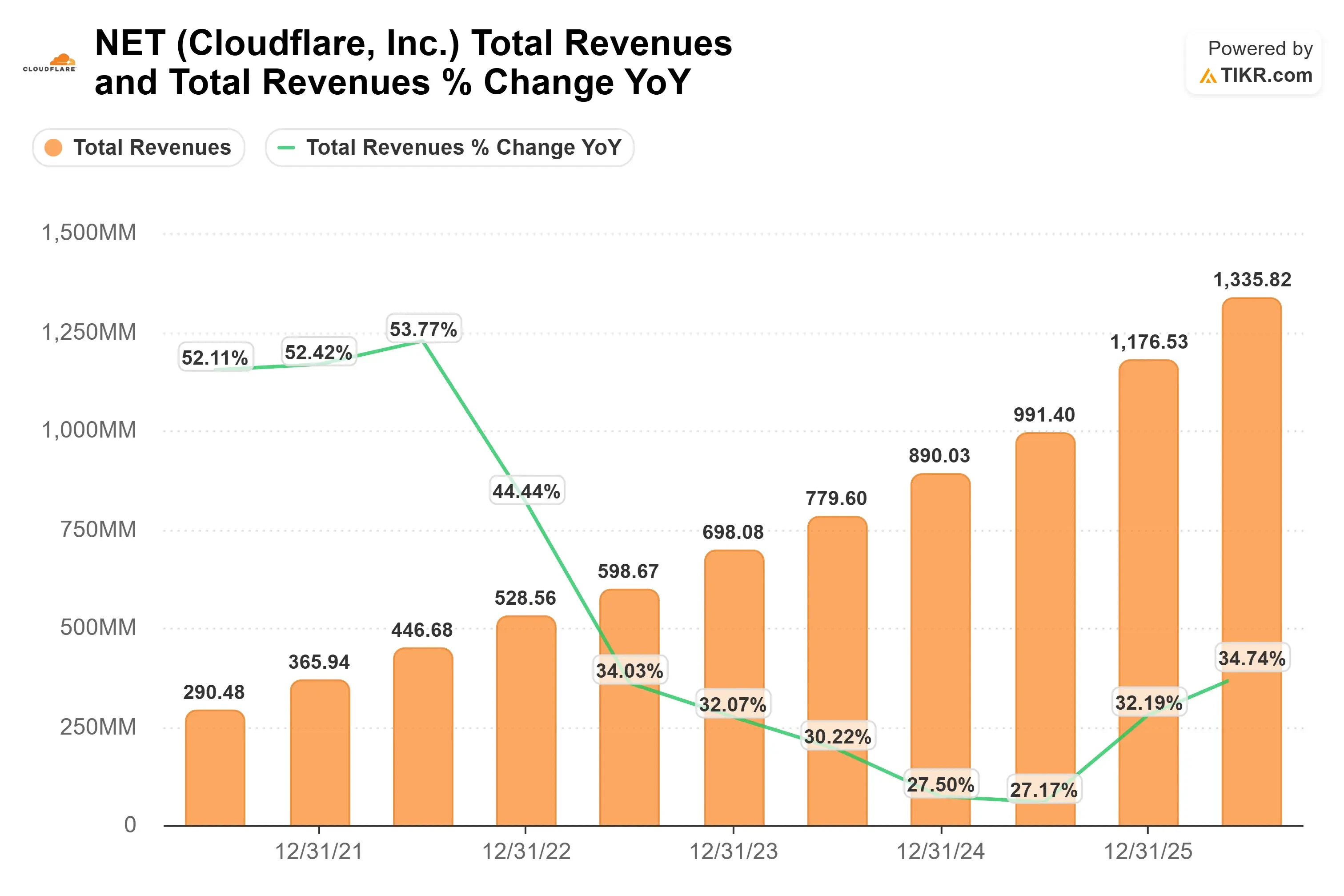
Task: Click the 53.77% growth data label
Action: [423, 329]
